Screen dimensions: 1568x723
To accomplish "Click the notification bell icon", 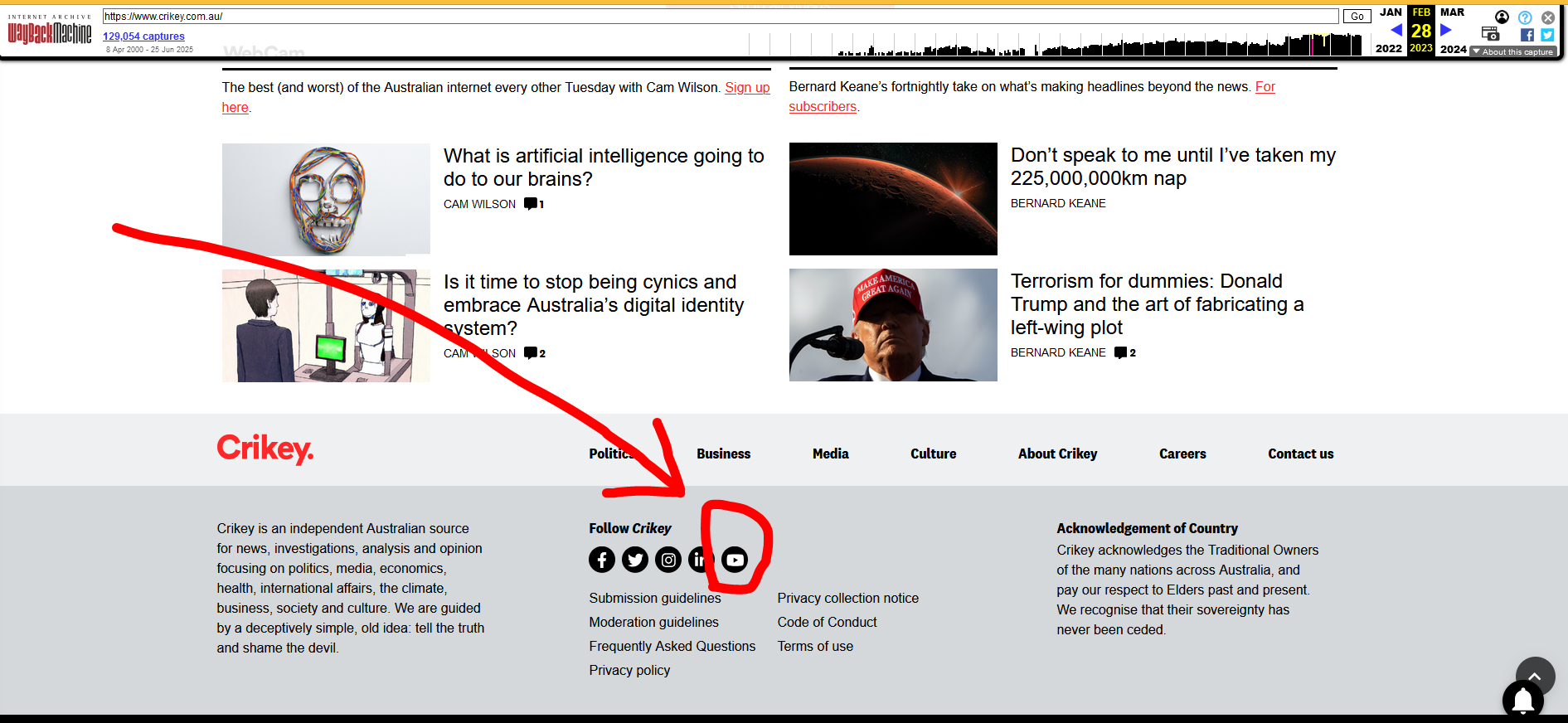I will (x=1522, y=701).
